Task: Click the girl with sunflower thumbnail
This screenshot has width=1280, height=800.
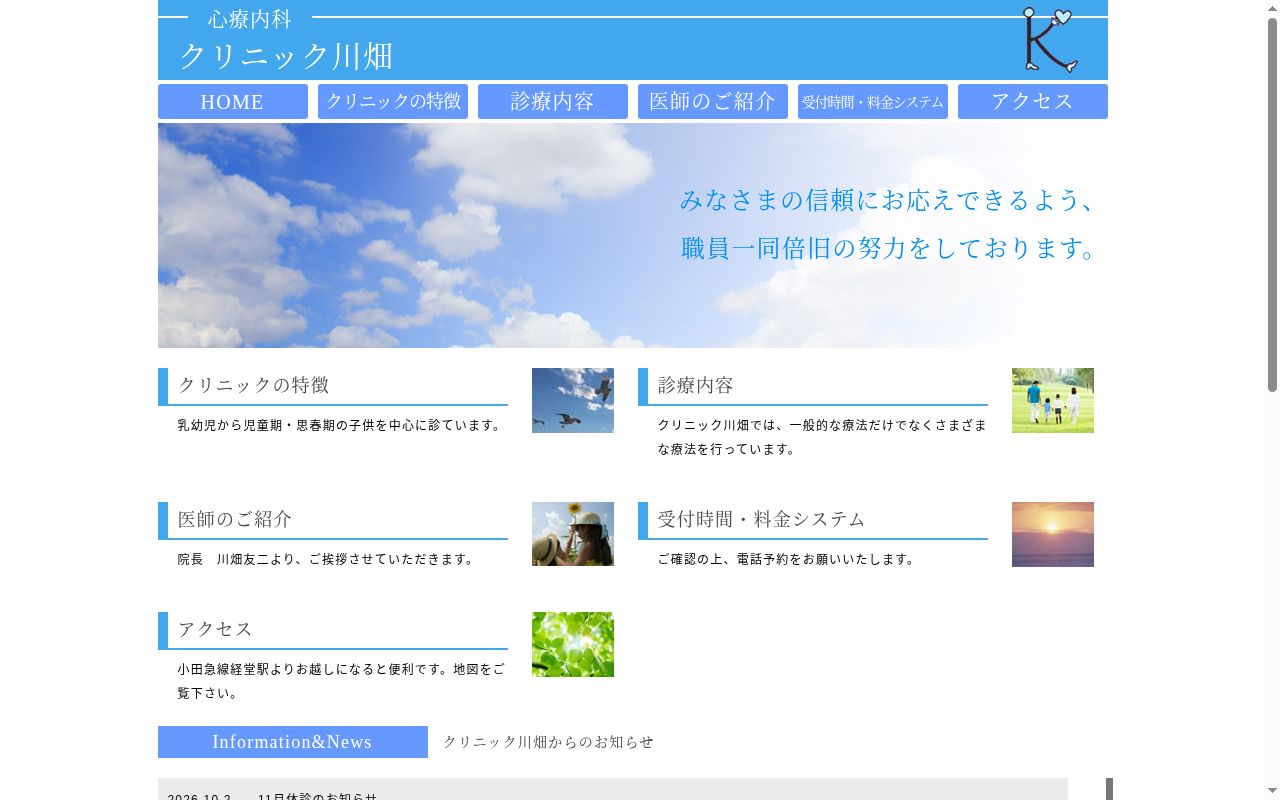Action: (x=573, y=534)
